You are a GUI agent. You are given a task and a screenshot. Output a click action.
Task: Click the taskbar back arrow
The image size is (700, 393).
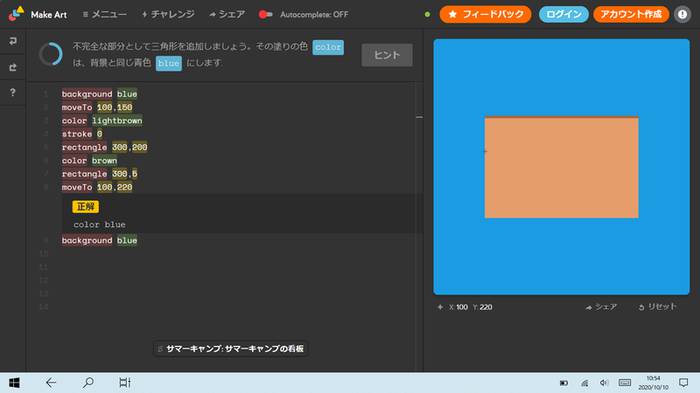(x=51, y=383)
